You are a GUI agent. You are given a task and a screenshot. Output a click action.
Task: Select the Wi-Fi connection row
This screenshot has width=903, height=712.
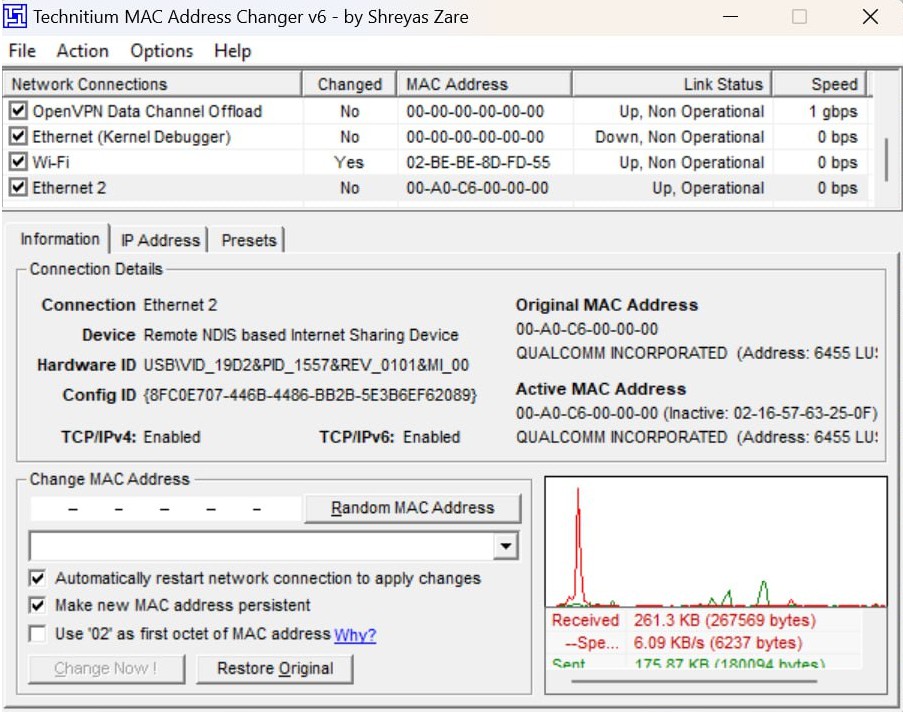pyautogui.click(x=438, y=162)
